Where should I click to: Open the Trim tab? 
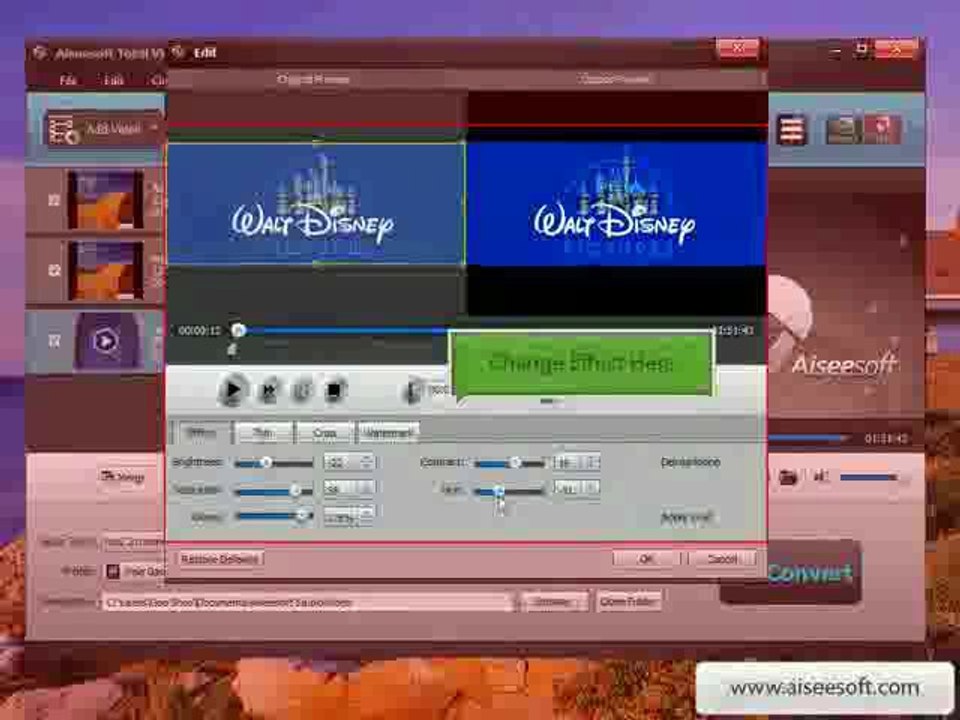click(x=263, y=432)
